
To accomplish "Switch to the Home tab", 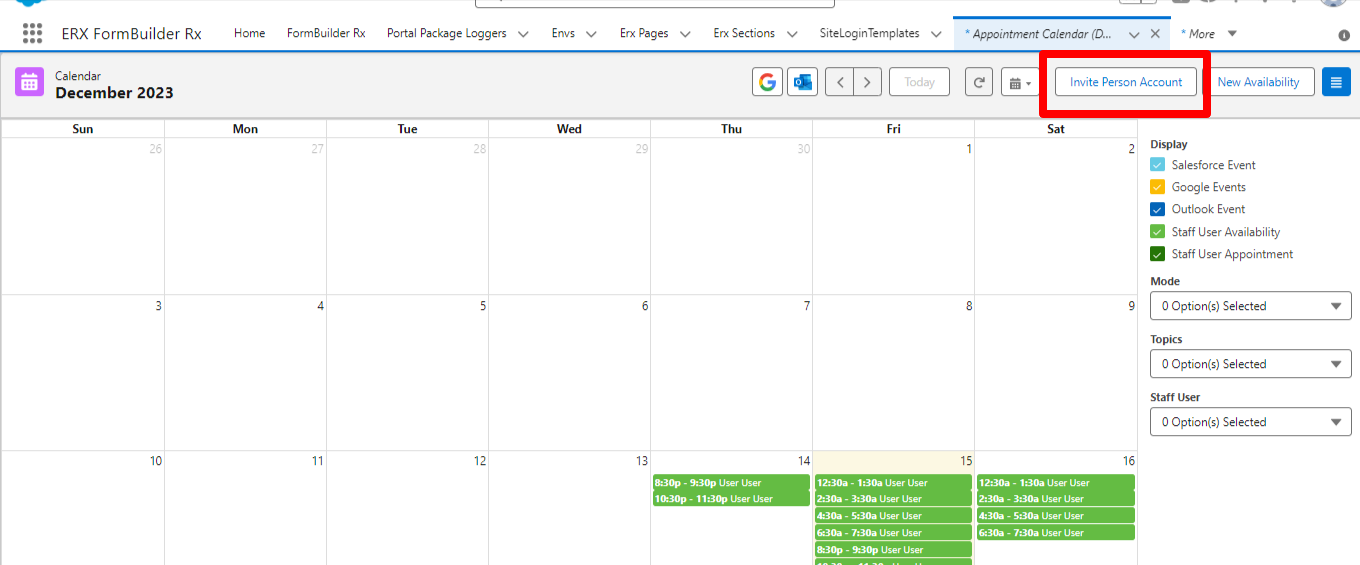I will pyautogui.click(x=249, y=33).
